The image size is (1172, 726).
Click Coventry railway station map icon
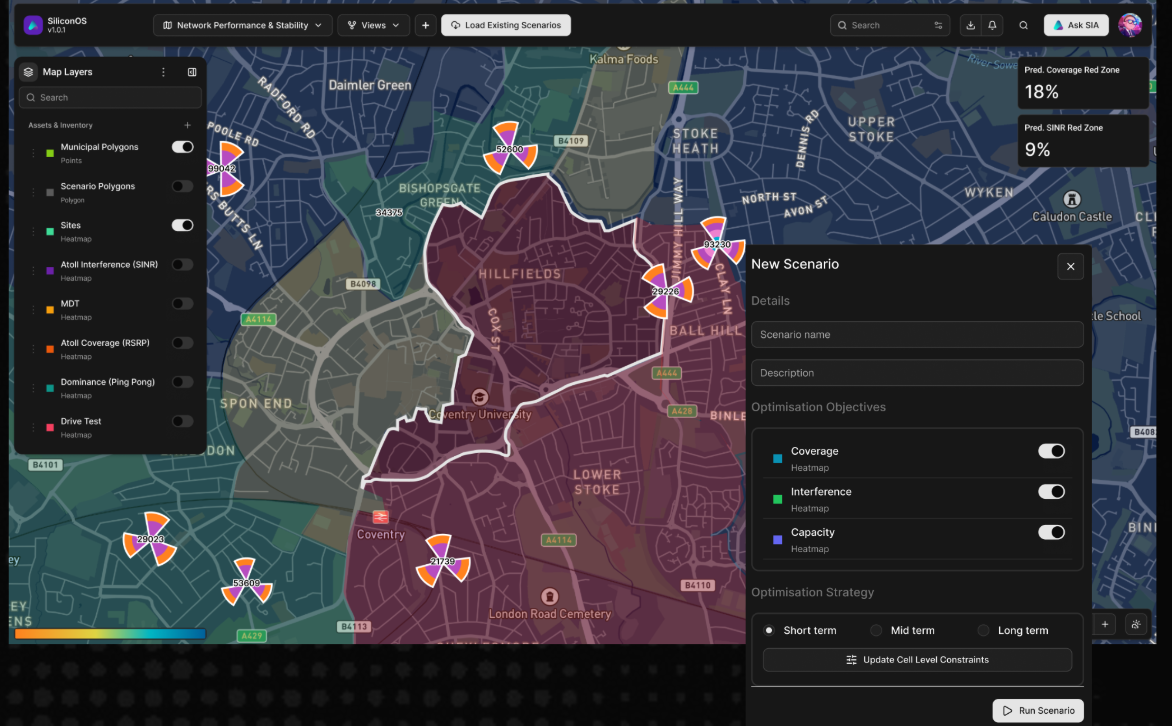click(380, 517)
